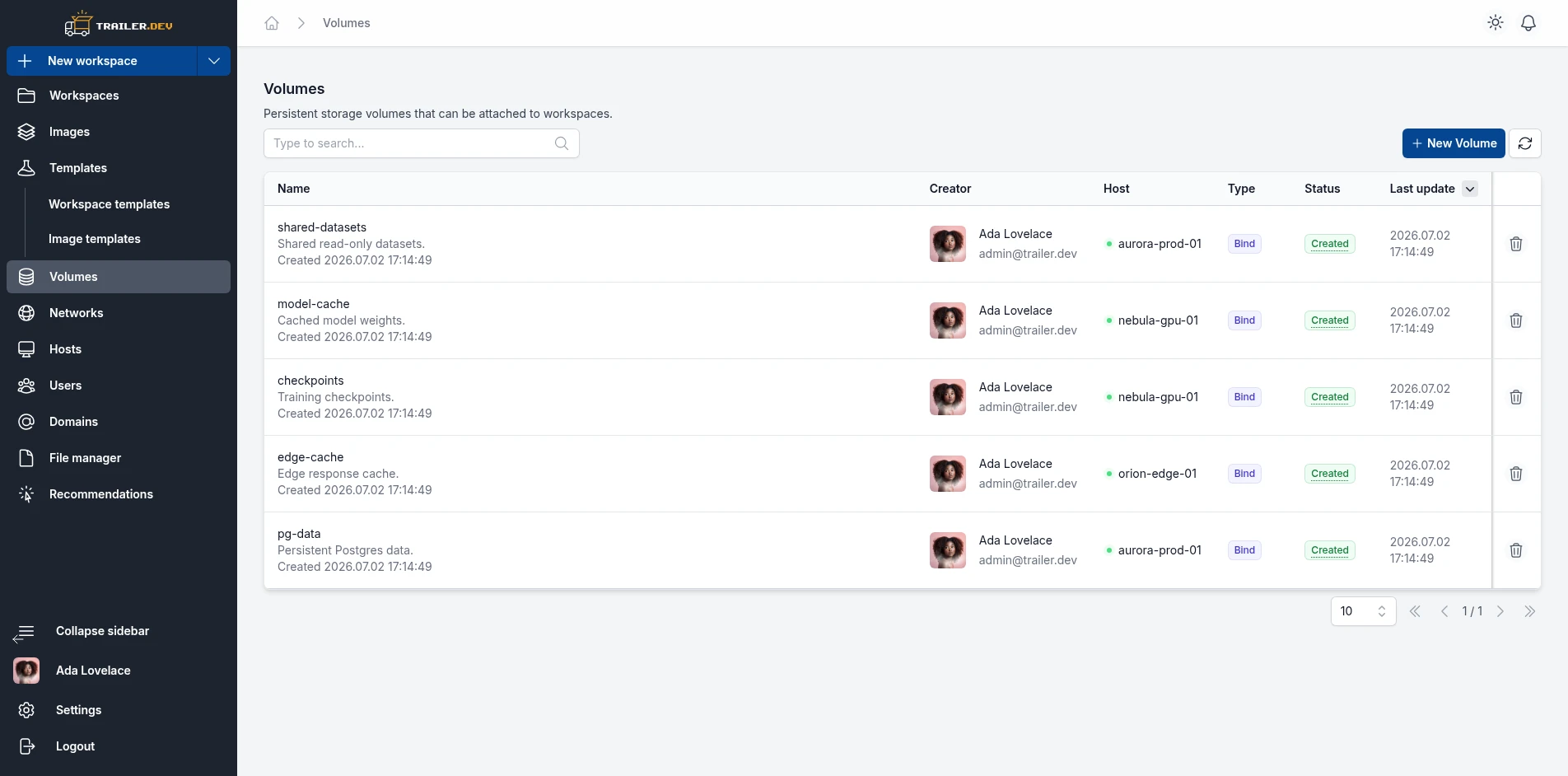Viewport: 1568px width, 776px height.
Task: Create a New Volume
Action: coord(1454,143)
